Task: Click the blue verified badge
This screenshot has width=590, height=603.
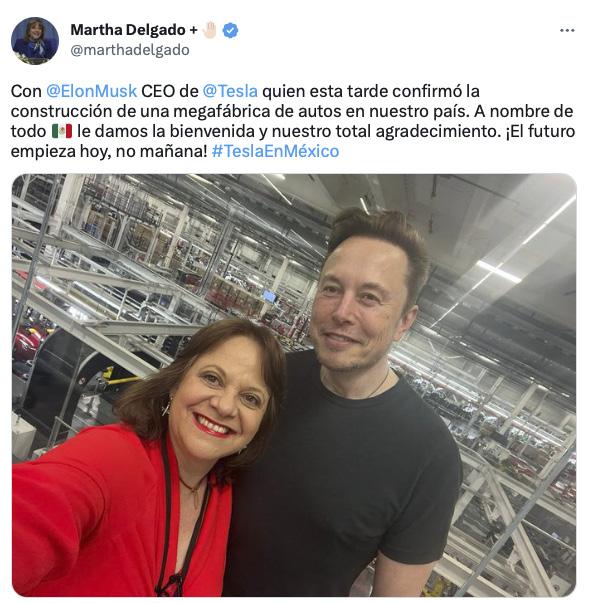Action: click(230, 30)
